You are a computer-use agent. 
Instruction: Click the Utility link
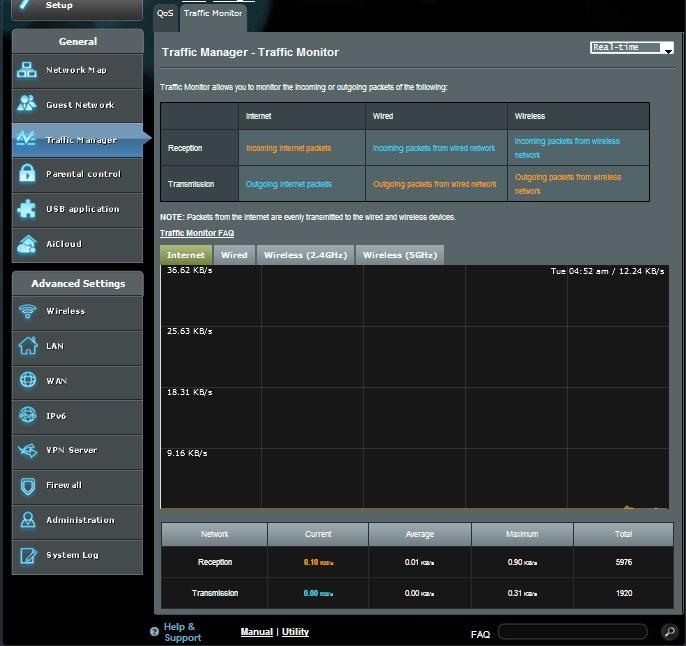pyautogui.click(x=295, y=632)
